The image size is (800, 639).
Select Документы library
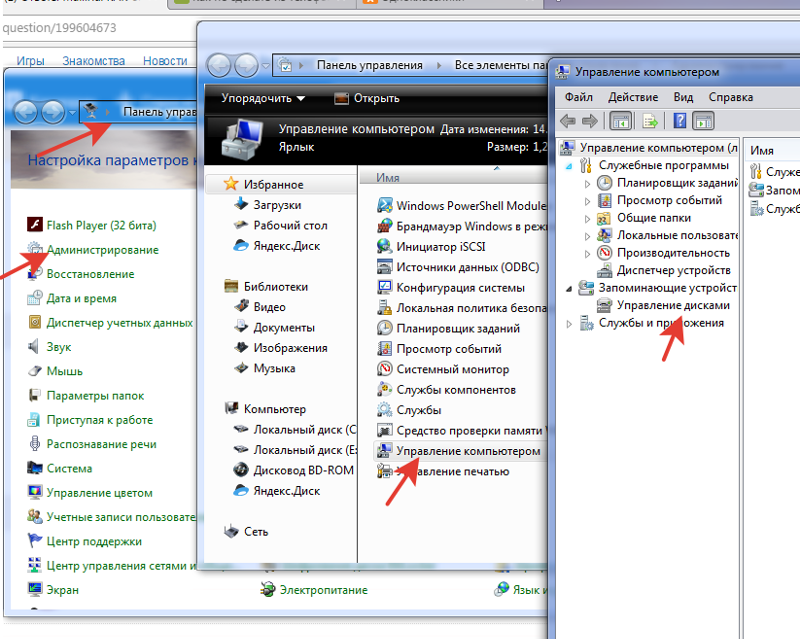pos(284,328)
